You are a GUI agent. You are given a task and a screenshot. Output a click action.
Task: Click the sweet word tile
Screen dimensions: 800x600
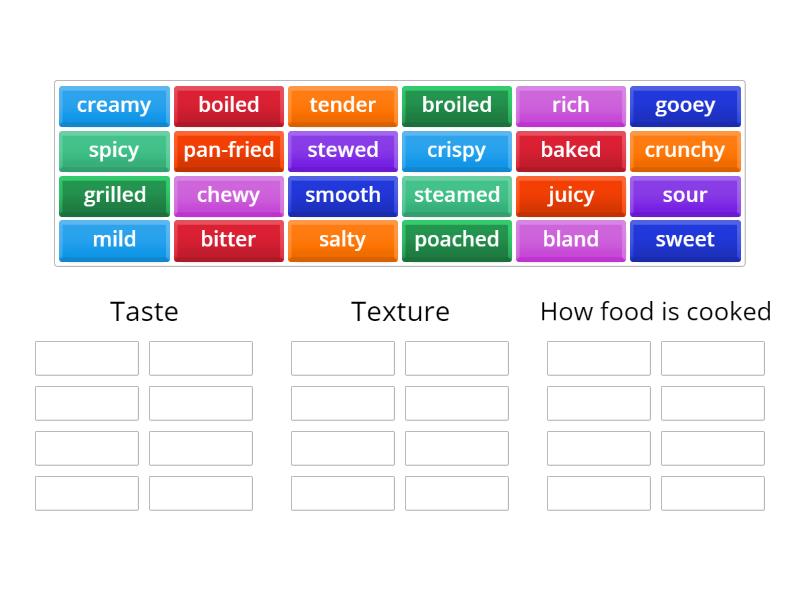[x=685, y=240]
